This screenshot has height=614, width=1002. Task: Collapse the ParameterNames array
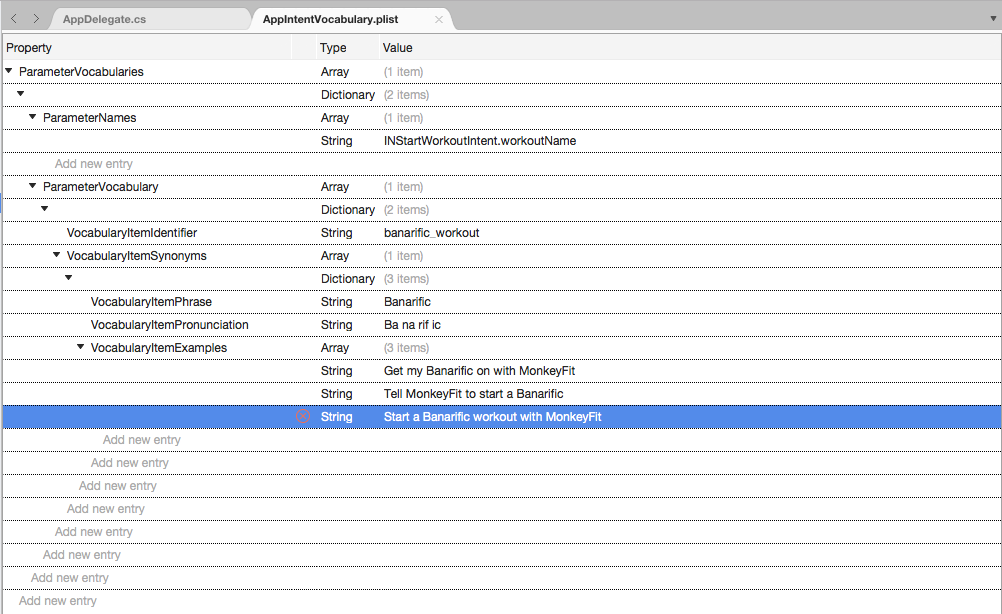33,117
